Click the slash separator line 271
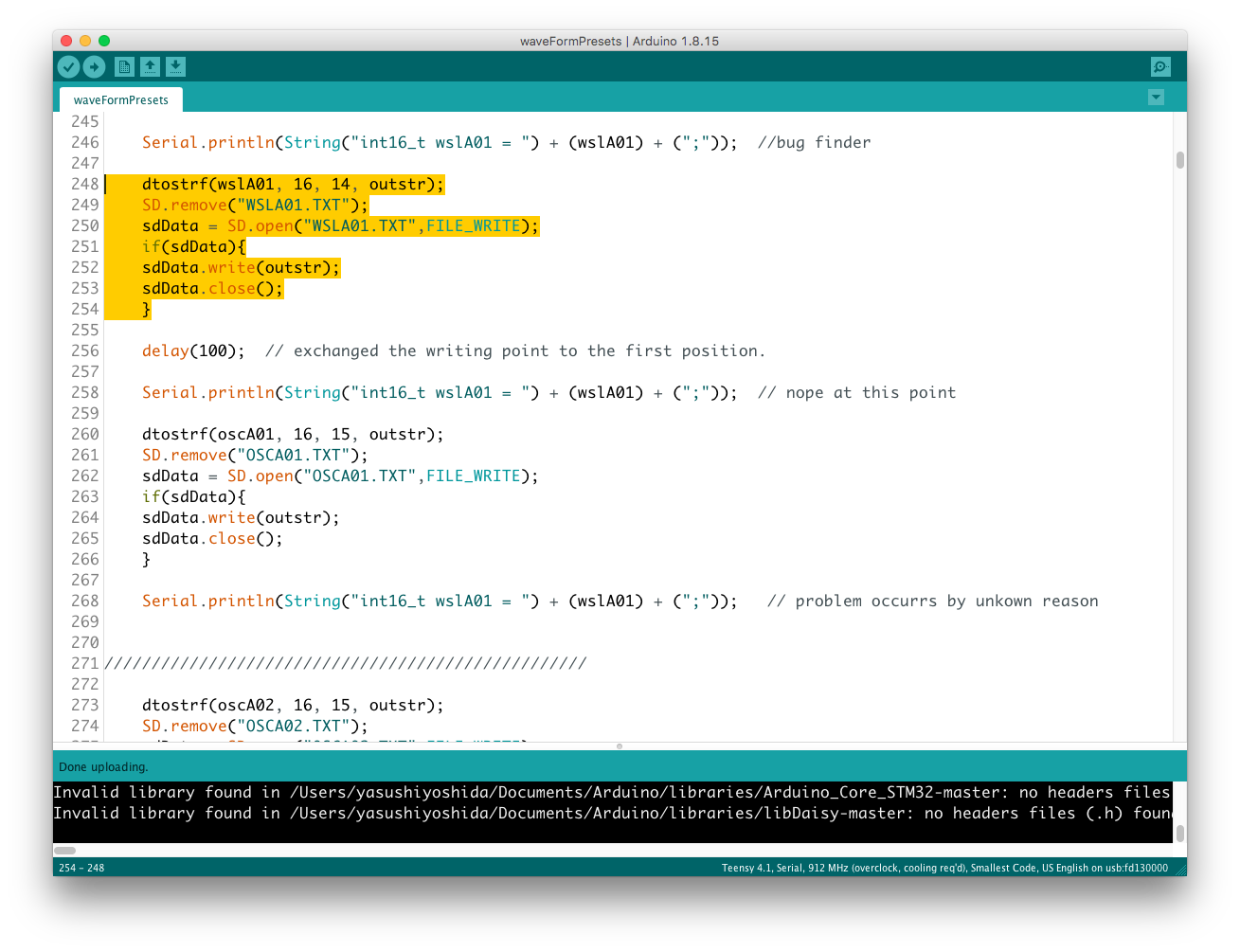The image size is (1240, 952). click(345, 663)
